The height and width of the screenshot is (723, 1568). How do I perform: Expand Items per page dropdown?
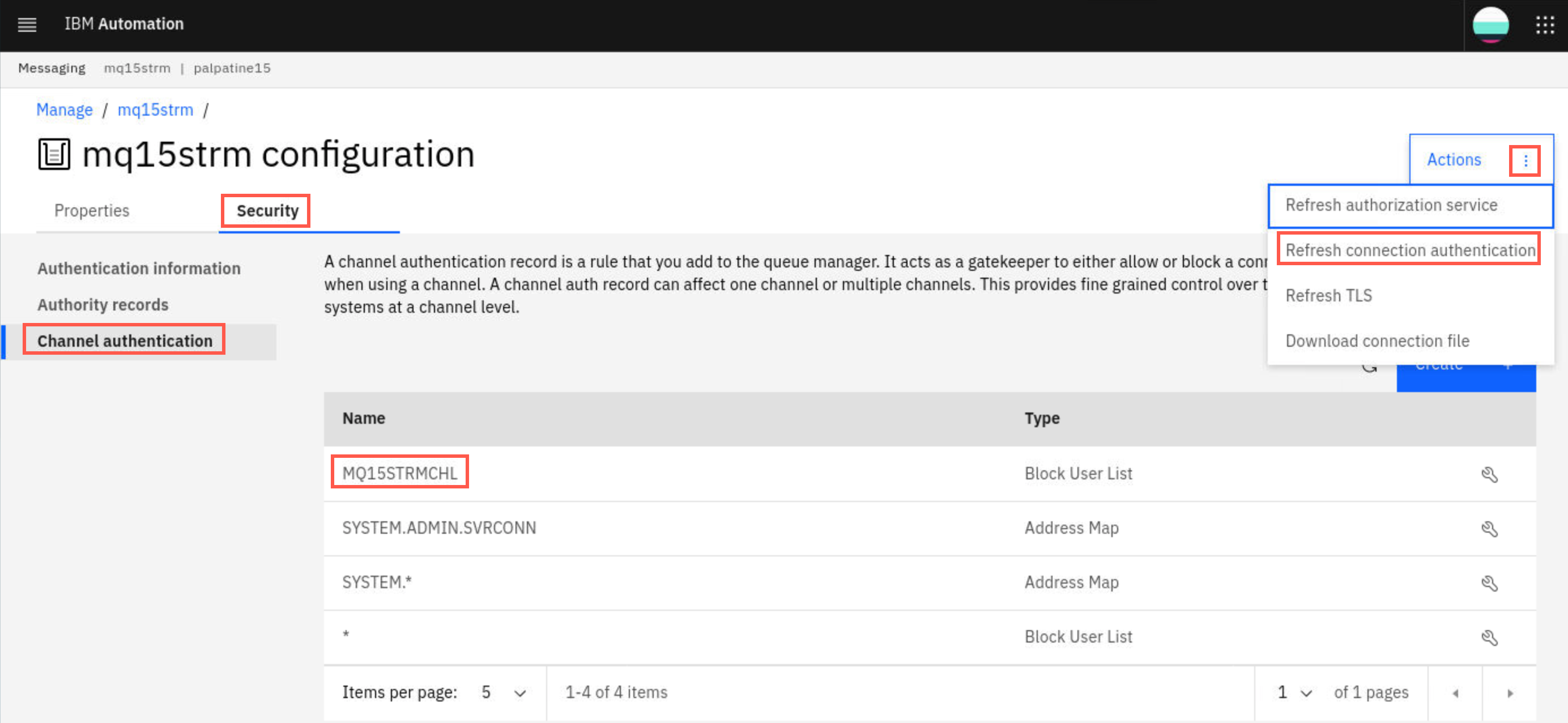coord(504,692)
